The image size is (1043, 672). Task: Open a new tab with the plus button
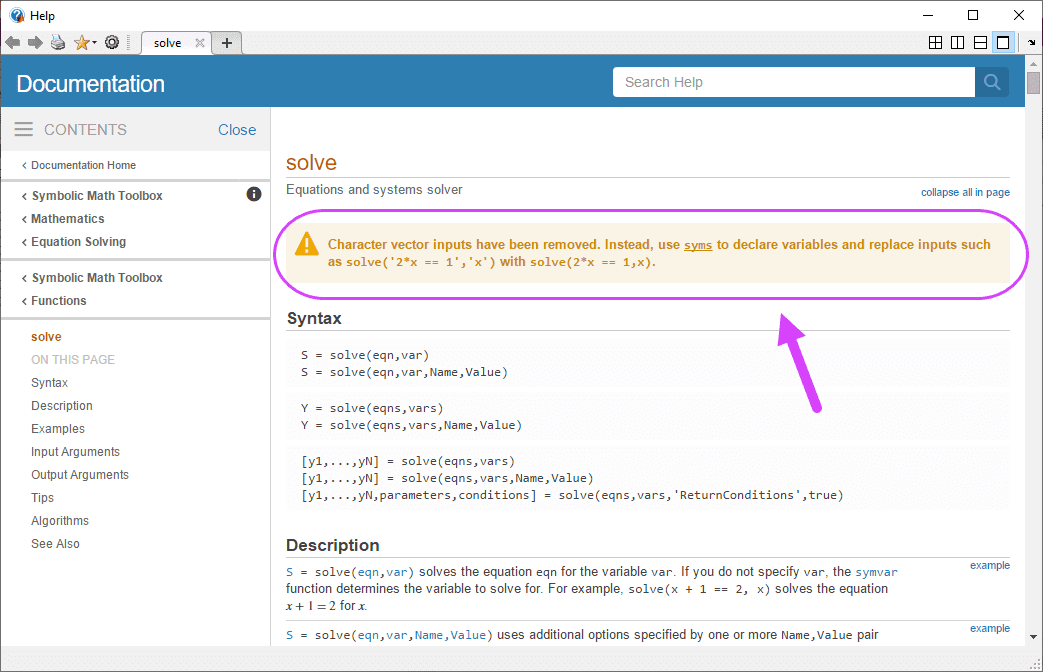227,43
